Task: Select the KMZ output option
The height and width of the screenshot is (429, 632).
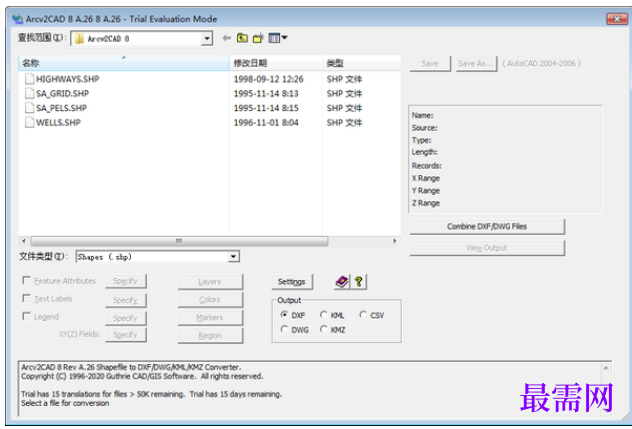Action: pos(323,329)
